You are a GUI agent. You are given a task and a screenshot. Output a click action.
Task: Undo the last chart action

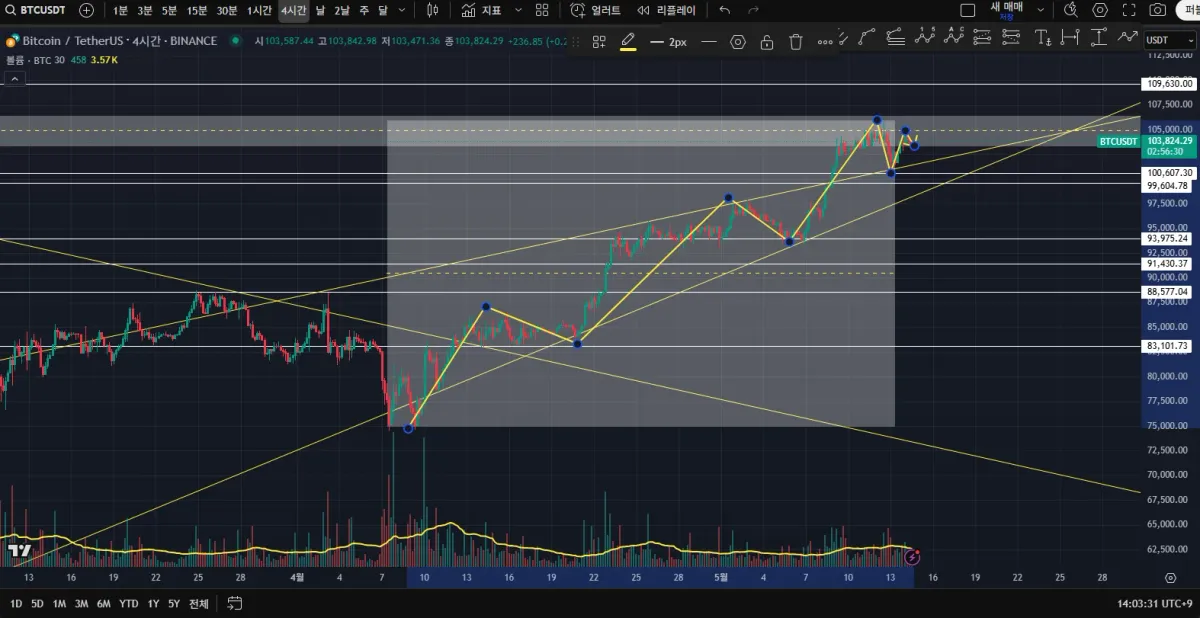[725, 10]
